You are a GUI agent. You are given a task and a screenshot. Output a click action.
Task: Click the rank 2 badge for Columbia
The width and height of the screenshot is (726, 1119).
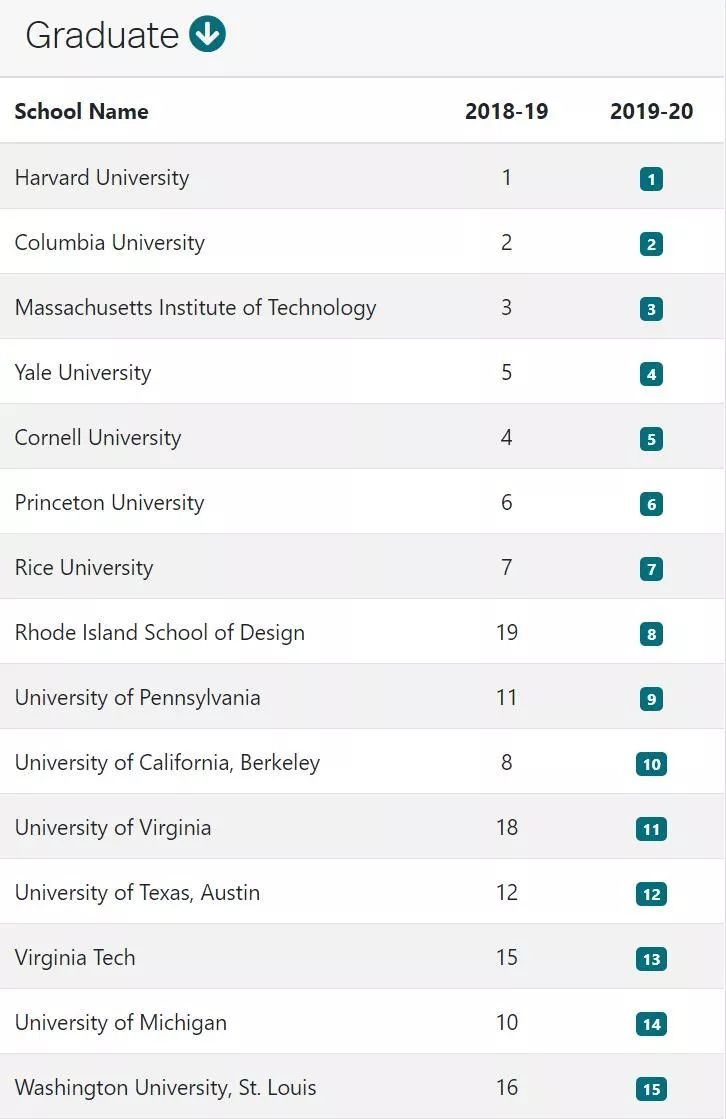point(651,244)
